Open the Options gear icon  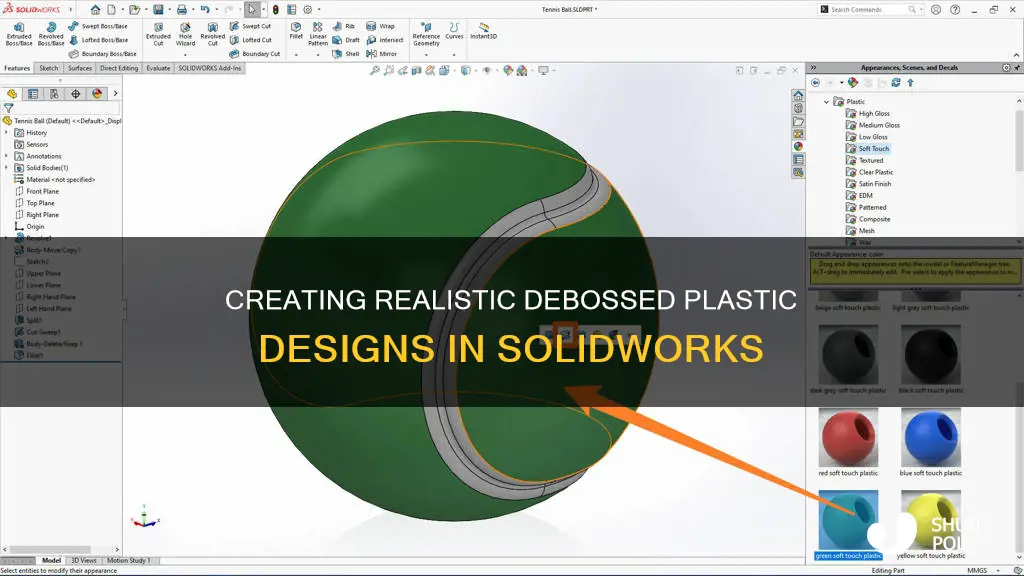point(308,10)
